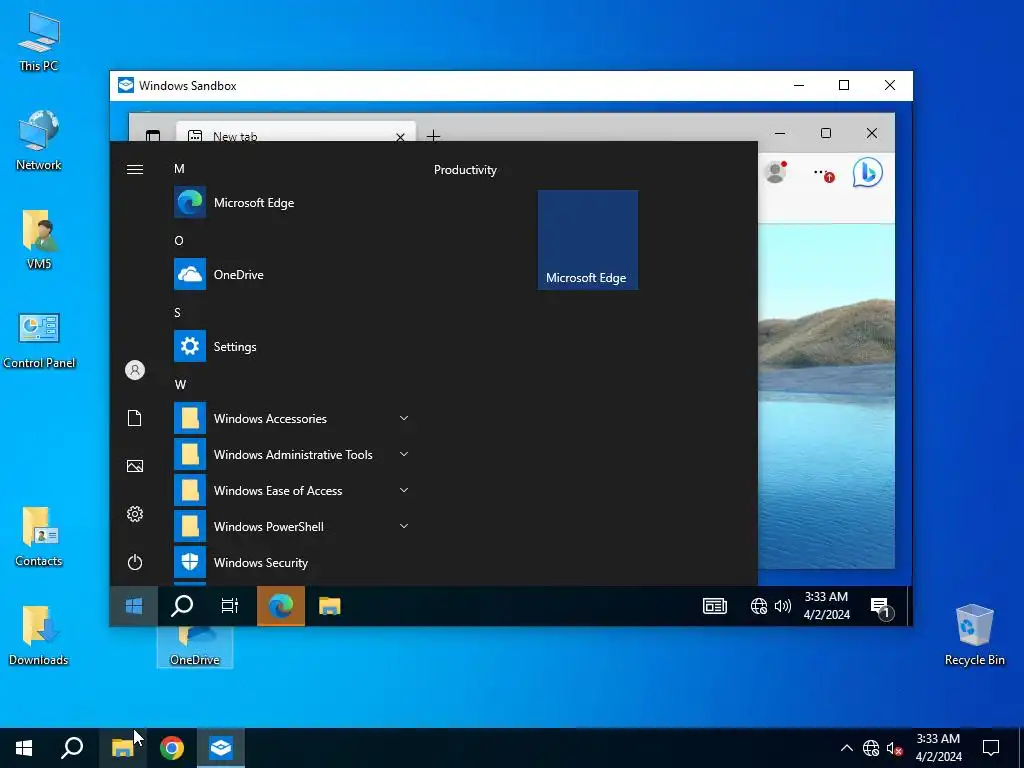Open News and interests on the sandbox taskbar

click(715, 606)
